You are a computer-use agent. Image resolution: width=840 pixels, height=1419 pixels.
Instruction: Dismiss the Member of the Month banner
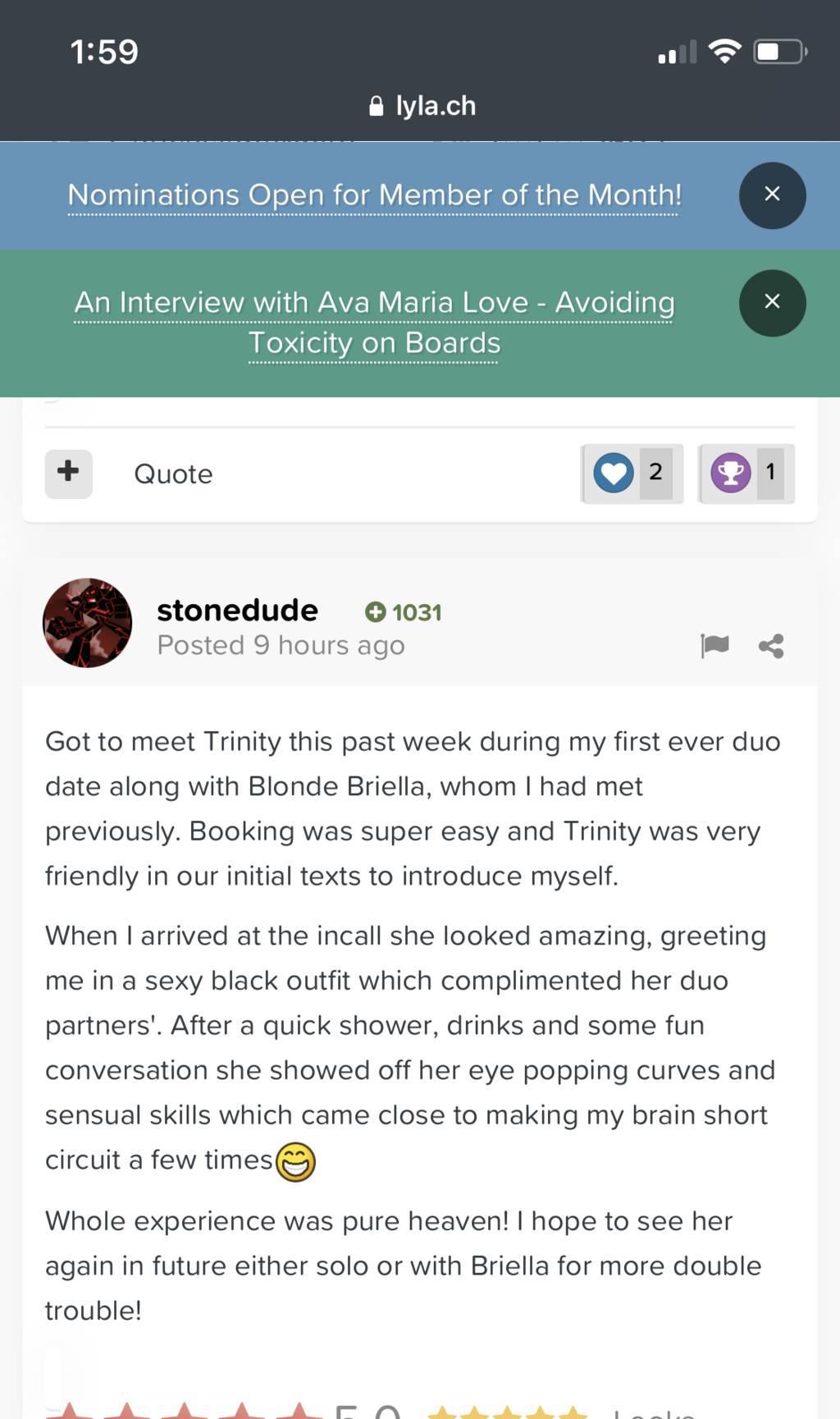[772, 195]
